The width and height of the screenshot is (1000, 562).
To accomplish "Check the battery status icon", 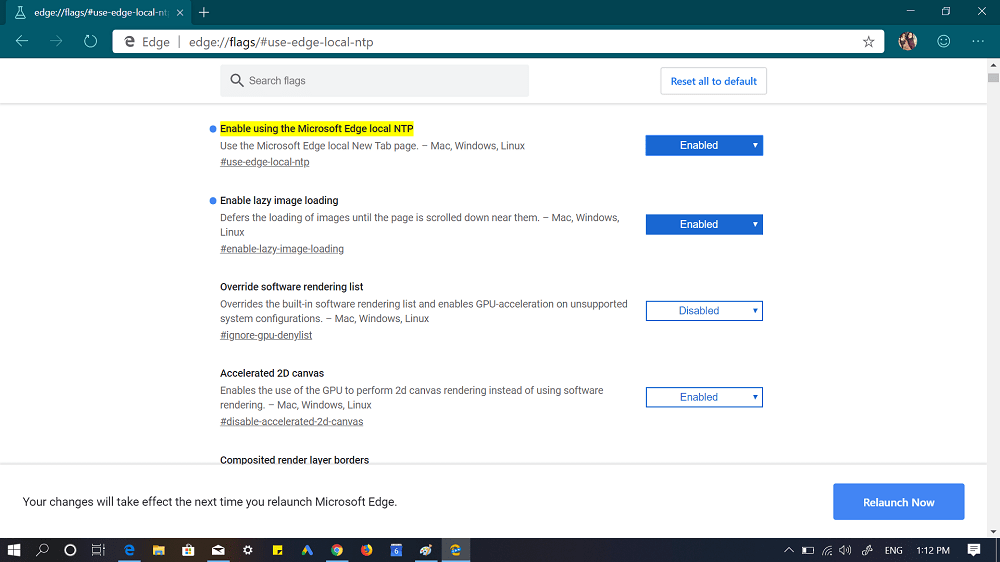I will pyautogui.click(x=808, y=550).
